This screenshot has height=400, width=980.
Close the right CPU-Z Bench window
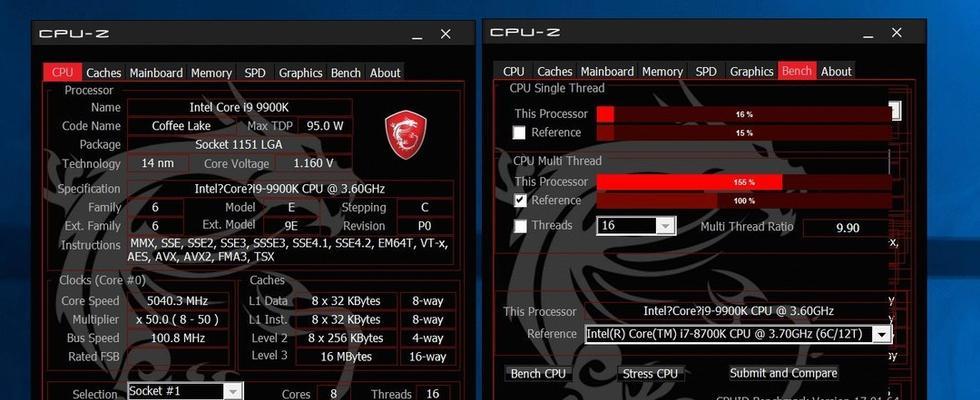tap(896, 32)
